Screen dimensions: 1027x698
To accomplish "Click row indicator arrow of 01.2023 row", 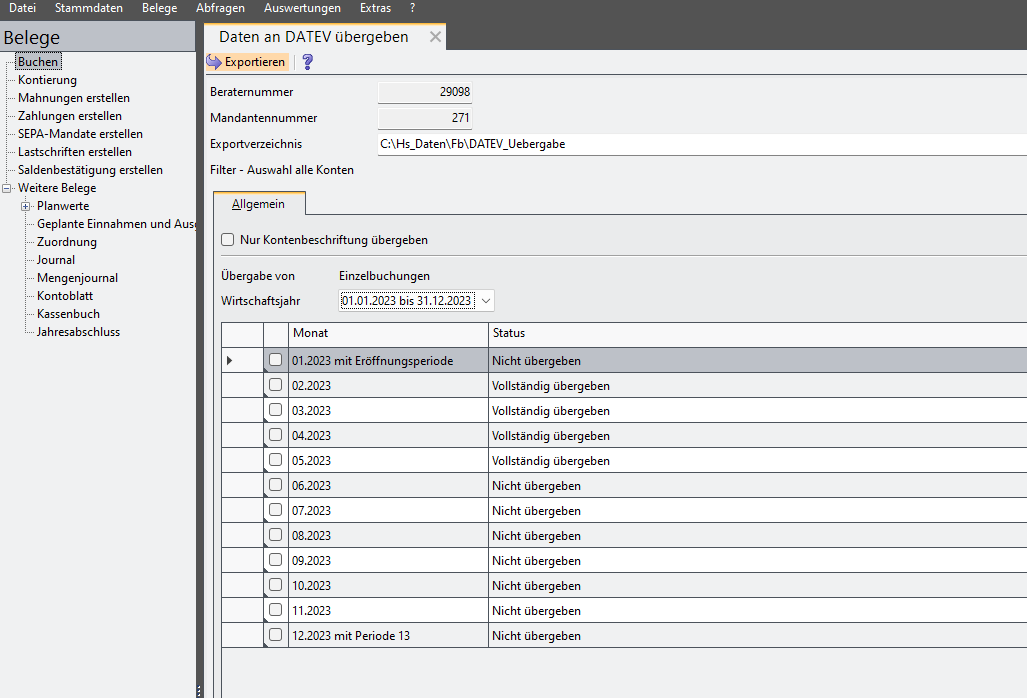I will click(230, 360).
